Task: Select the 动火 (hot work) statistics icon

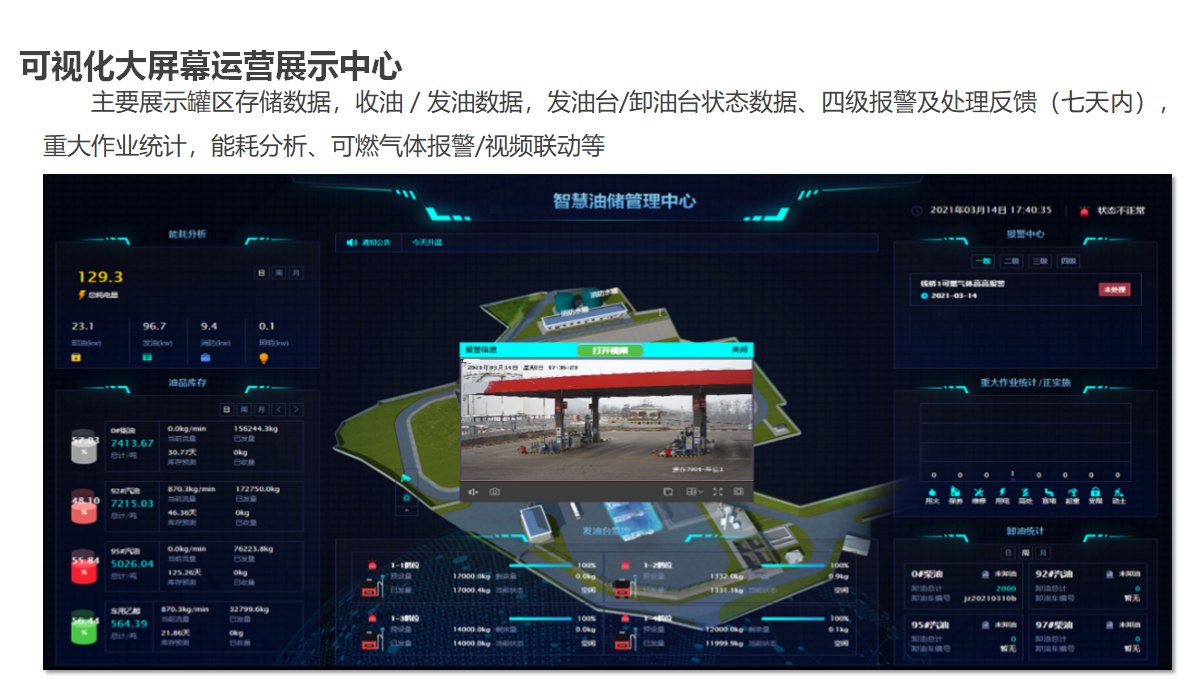Action: click(x=932, y=493)
